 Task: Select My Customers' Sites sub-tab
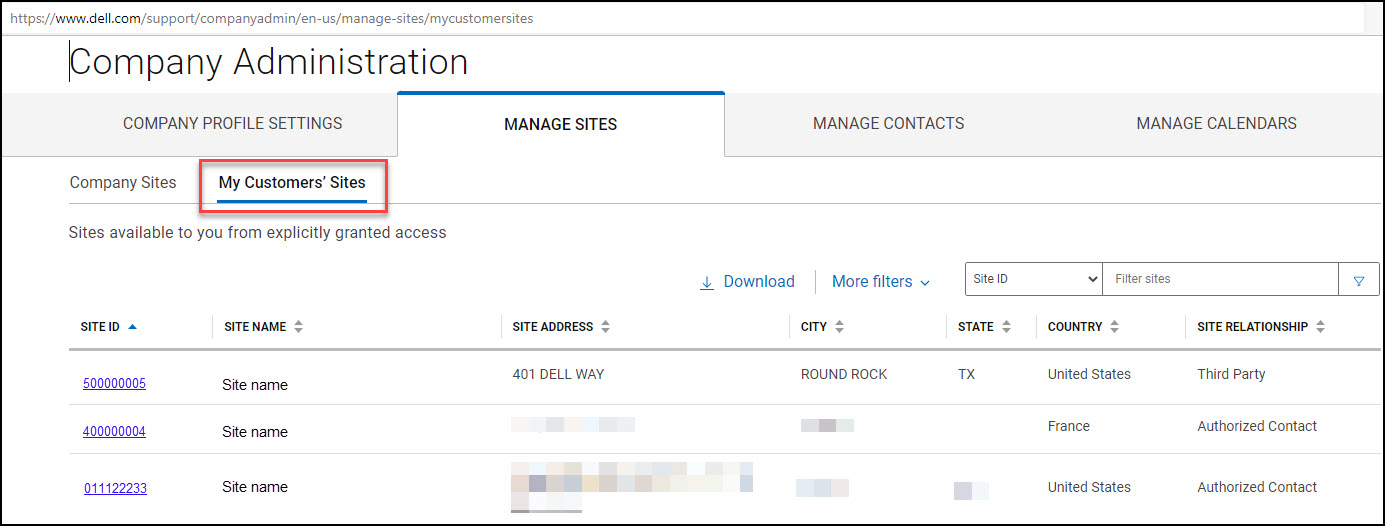292,183
